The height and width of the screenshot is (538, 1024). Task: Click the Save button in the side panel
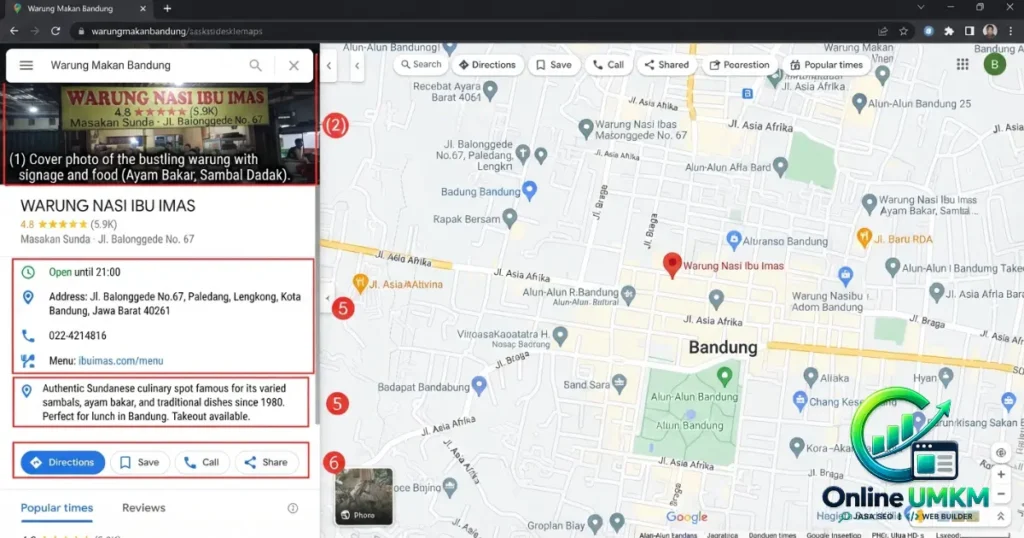140,462
